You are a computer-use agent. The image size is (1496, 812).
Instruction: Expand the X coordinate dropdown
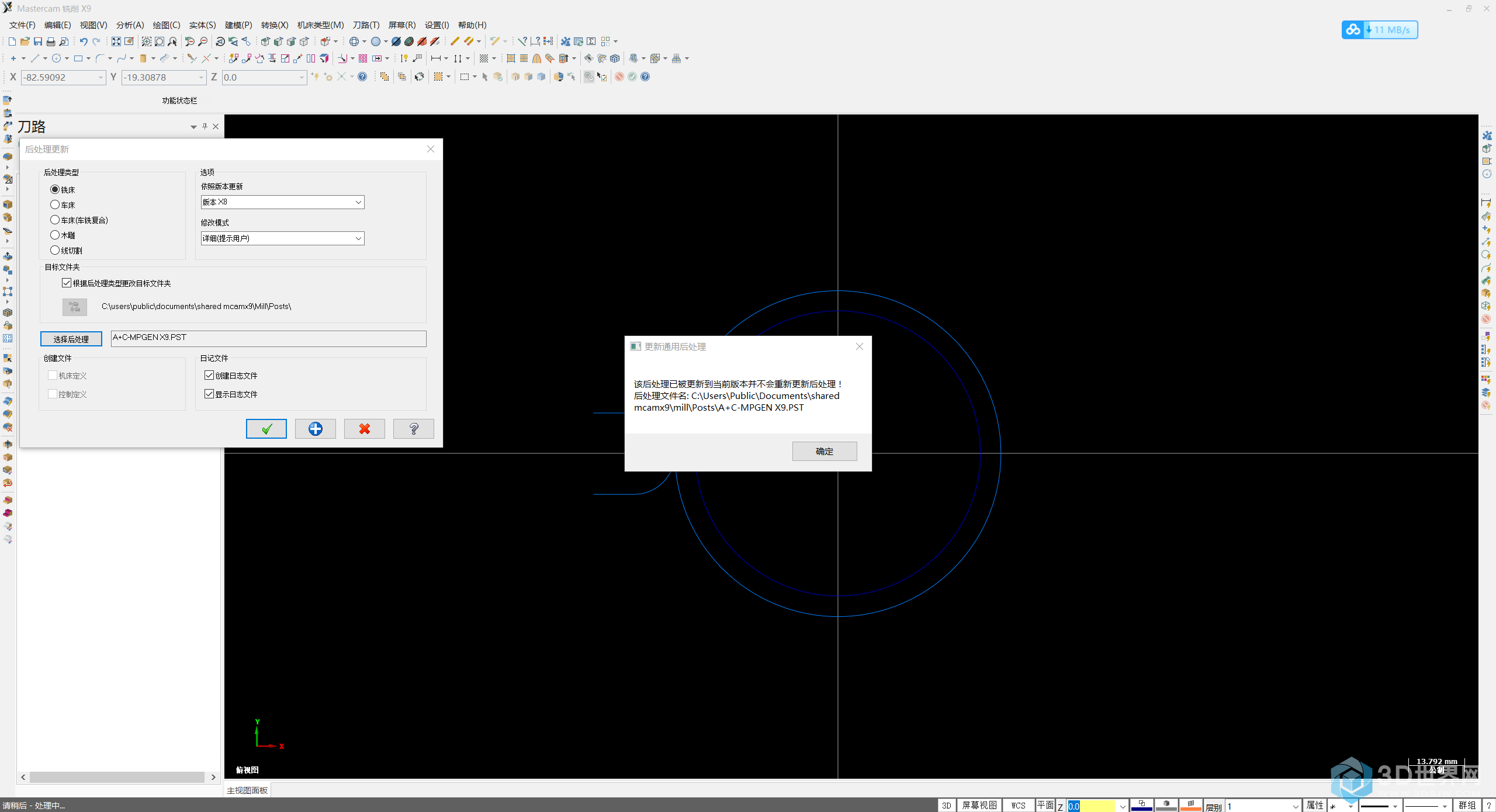(x=101, y=77)
